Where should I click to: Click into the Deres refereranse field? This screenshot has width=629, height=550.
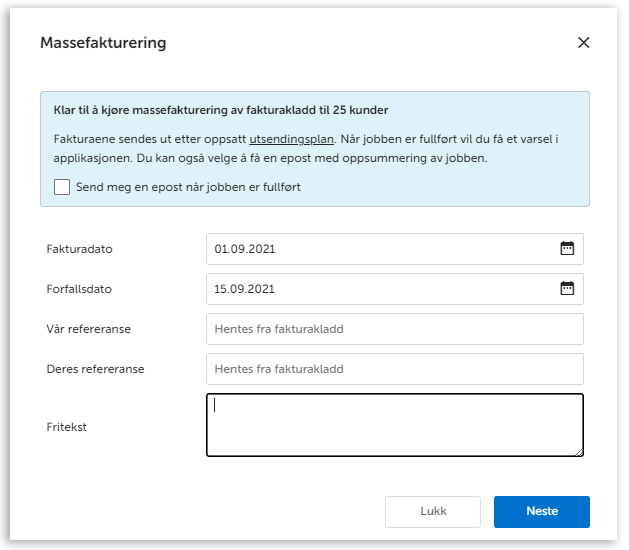click(x=394, y=369)
